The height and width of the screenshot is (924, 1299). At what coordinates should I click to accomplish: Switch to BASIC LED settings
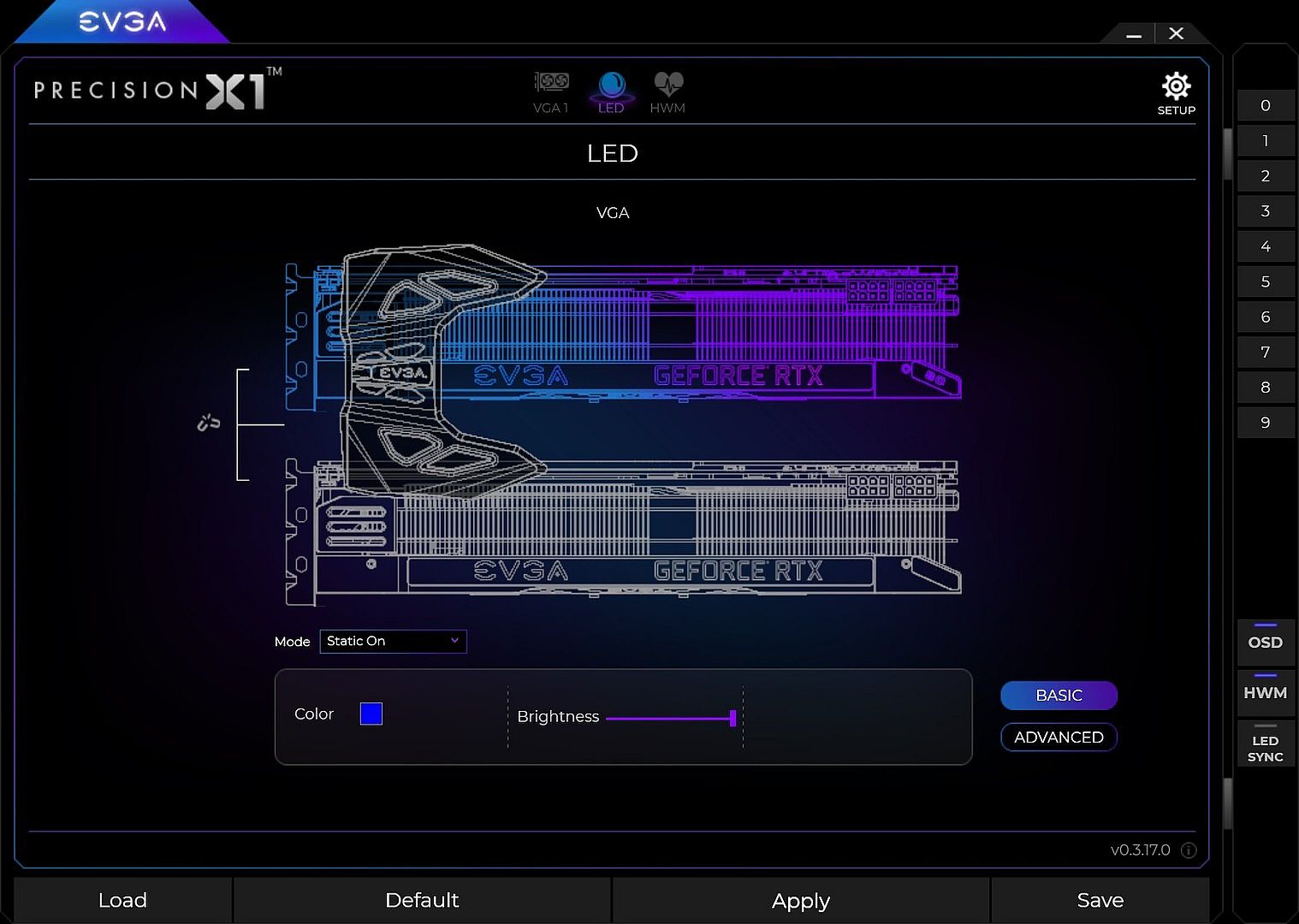point(1059,696)
